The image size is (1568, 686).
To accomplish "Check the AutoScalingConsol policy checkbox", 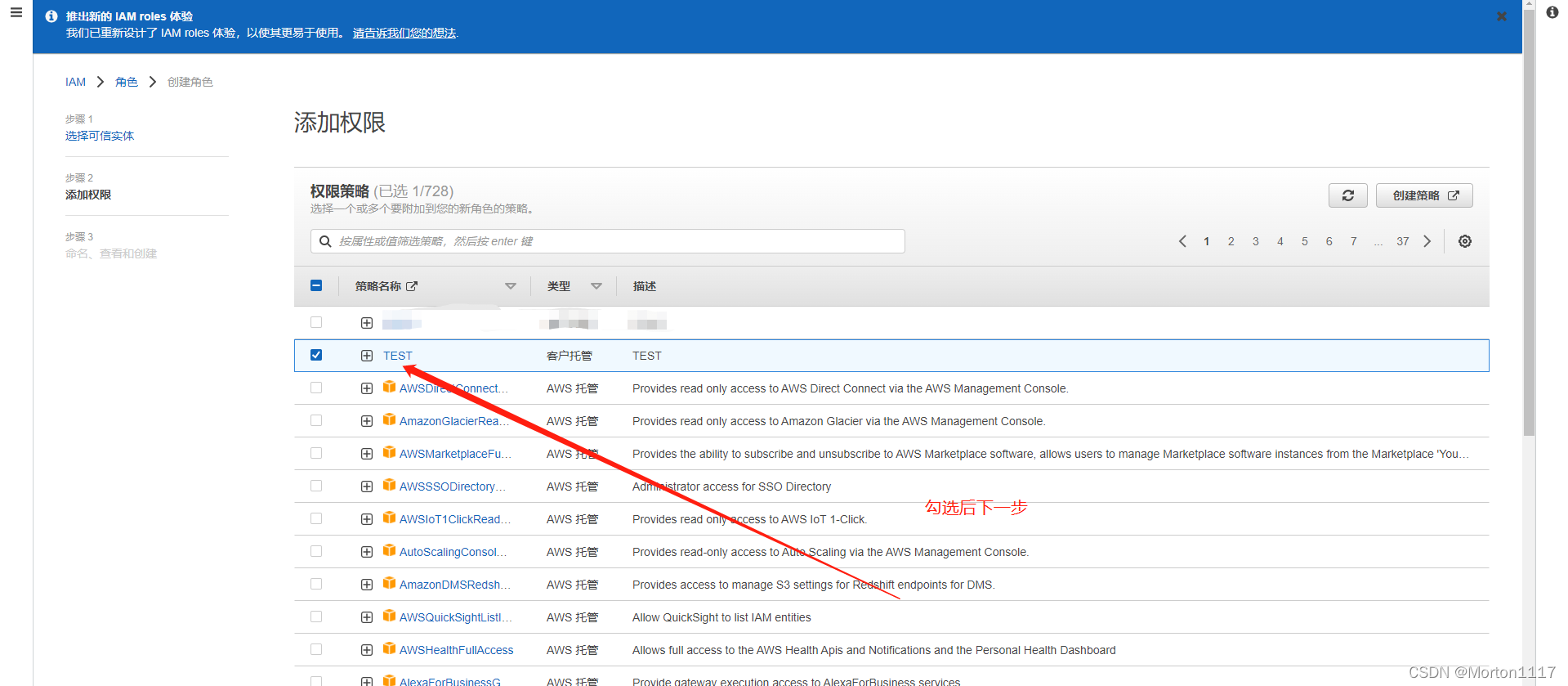I will [x=316, y=551].
